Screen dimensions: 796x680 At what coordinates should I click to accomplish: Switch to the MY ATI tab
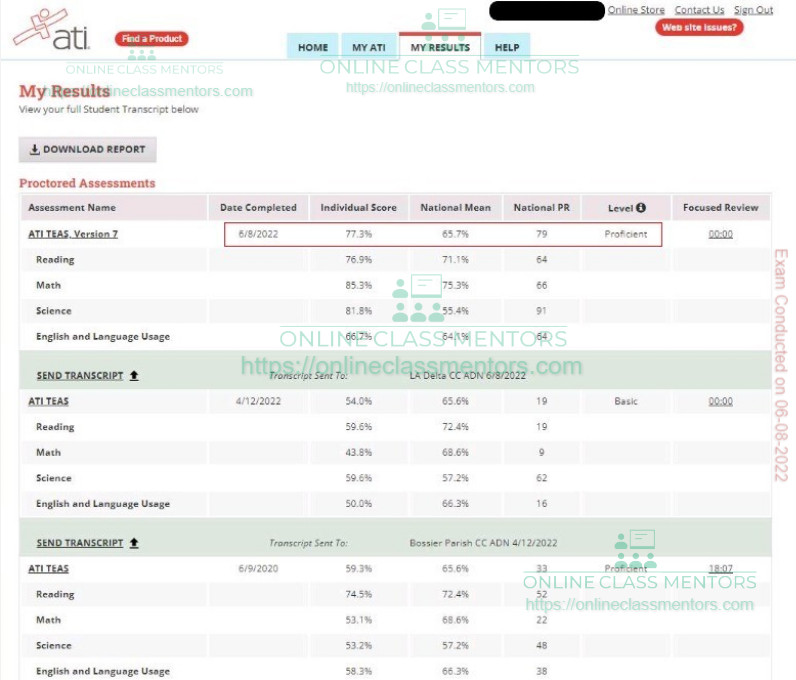[368, 47]
